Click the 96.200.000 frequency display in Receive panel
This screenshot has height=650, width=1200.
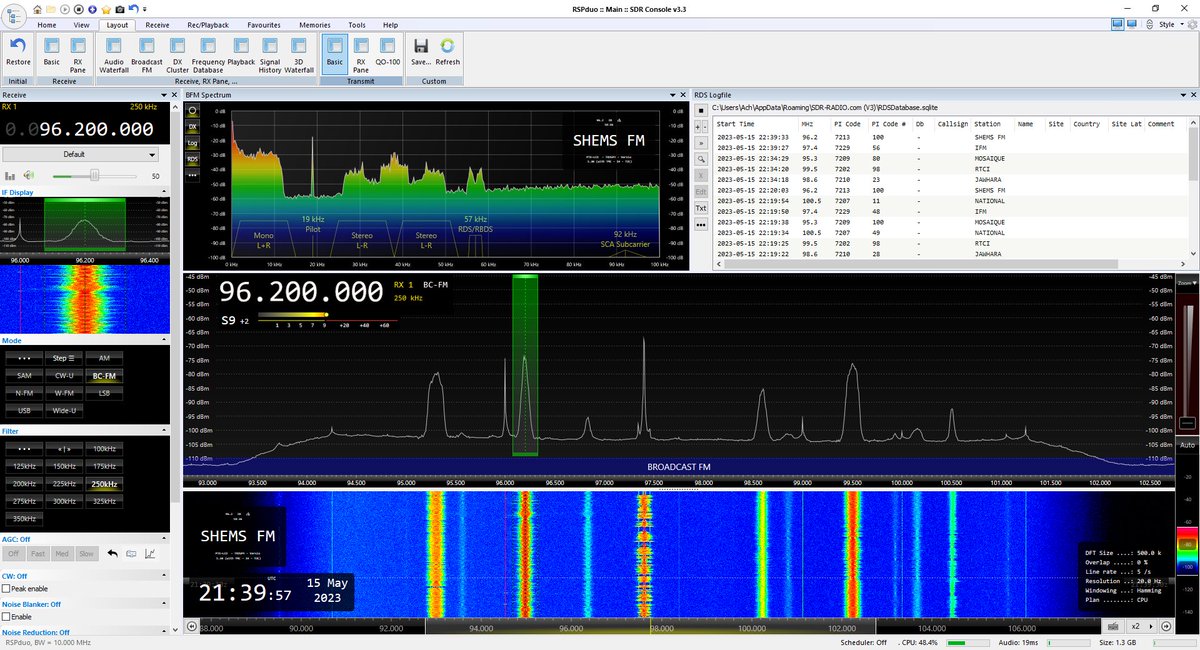(x=81, y=129)
